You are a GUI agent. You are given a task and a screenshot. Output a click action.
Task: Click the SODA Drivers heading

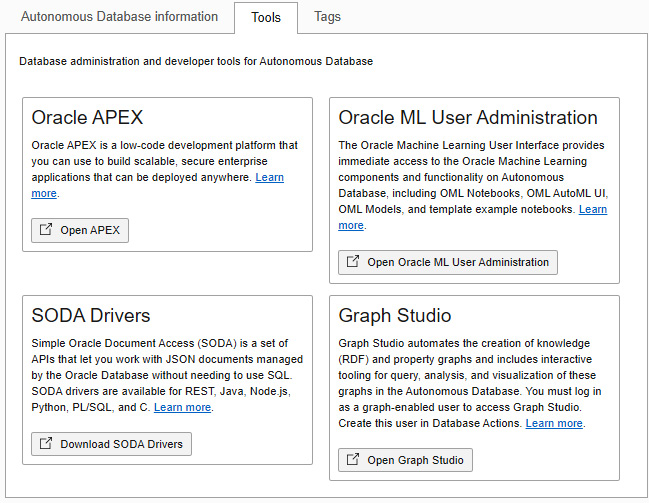pyautogui.click(x=91, y=315)
